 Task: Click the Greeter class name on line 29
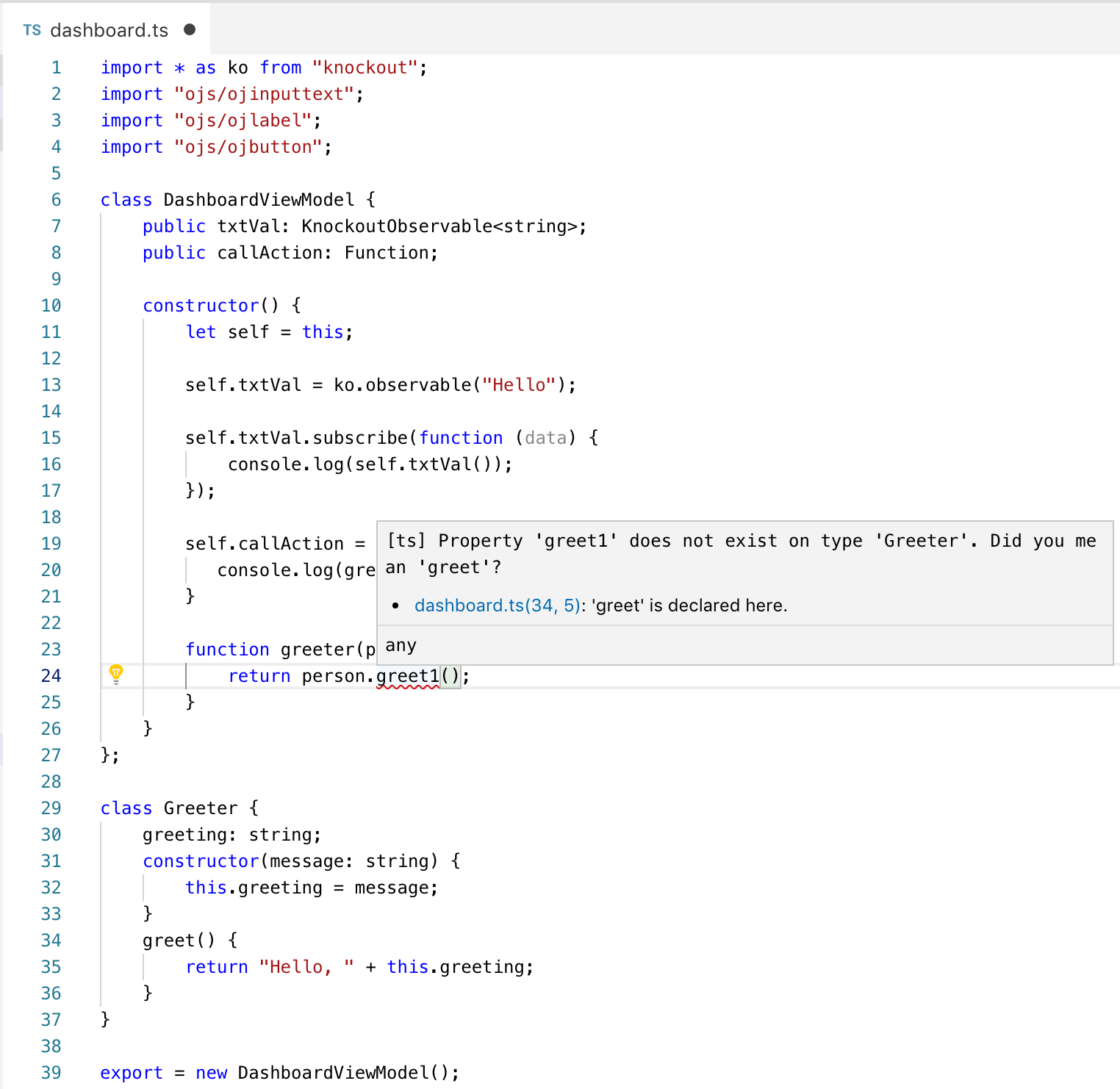coord(200,808)
